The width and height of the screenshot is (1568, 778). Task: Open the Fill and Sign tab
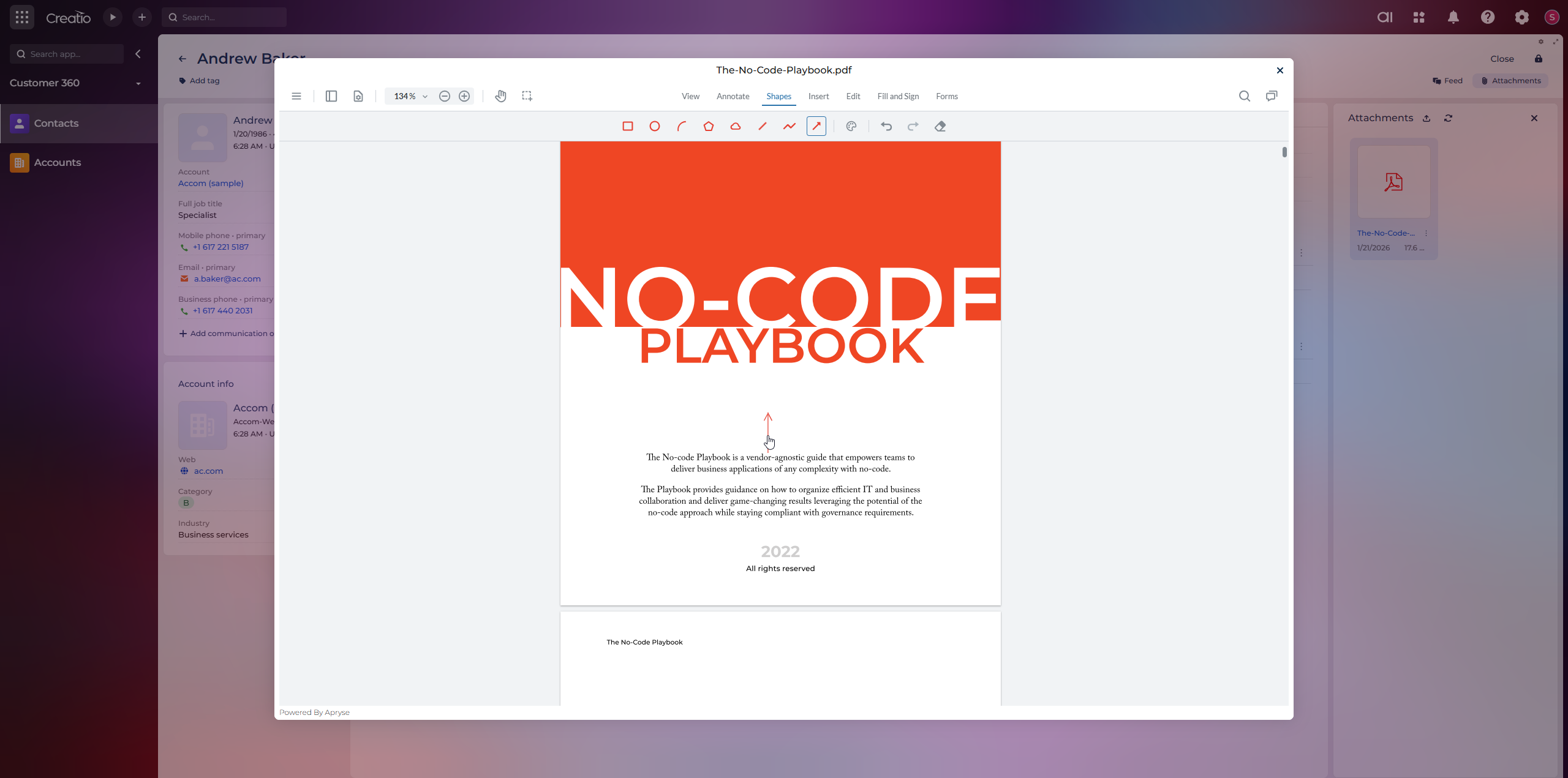coord(897,96)
